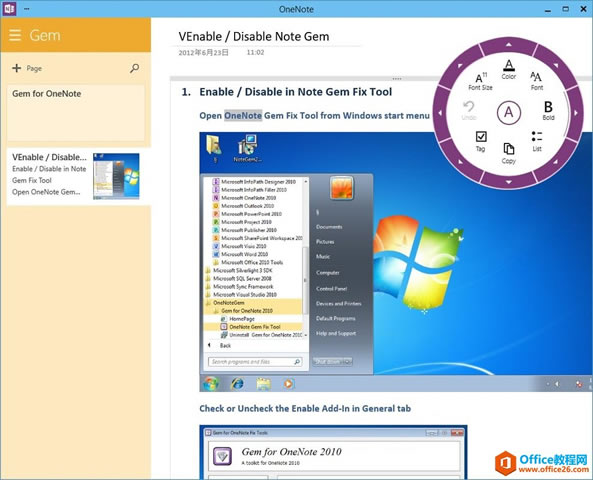Click the Page label next to plus
Viewport: 593px width, 480px height.
click(x=34, y=68)
